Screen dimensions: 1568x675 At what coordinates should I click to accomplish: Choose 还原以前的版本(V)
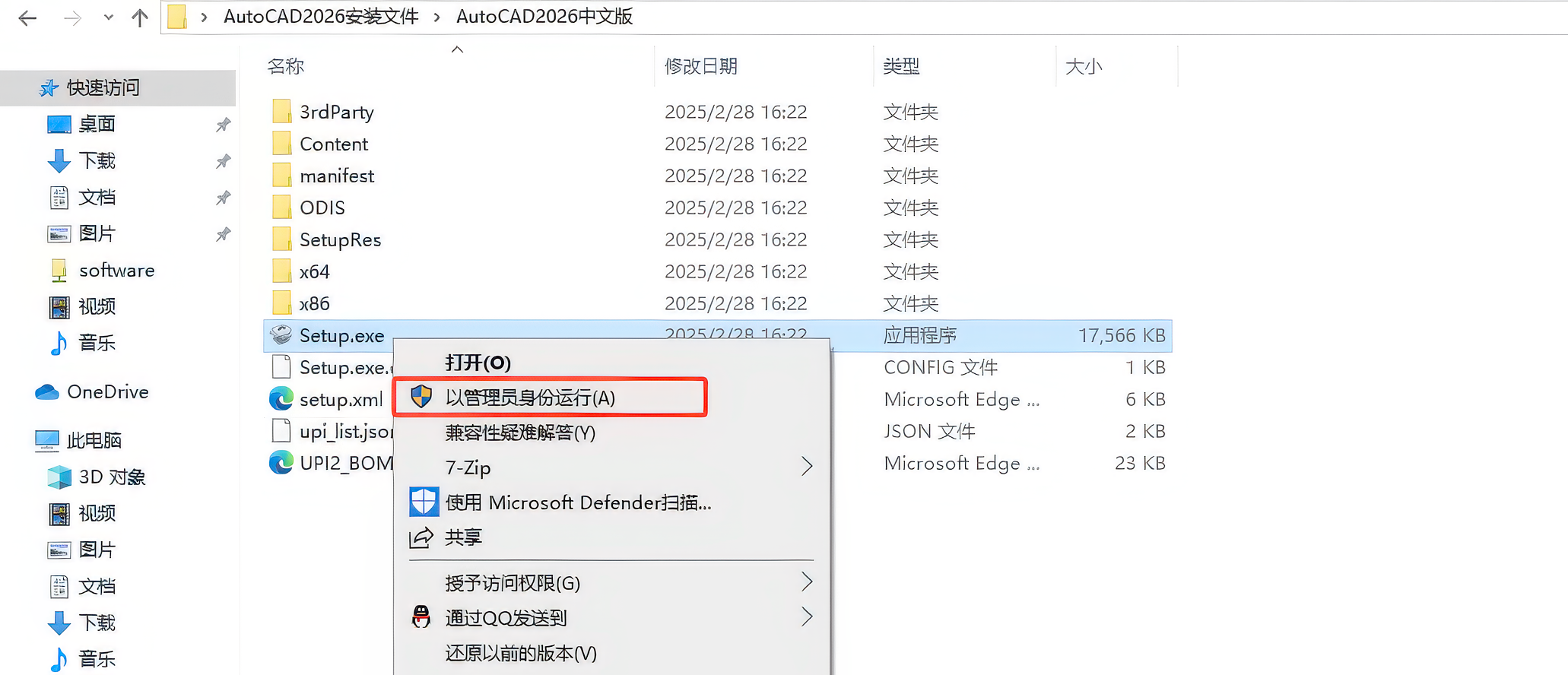(x=521, y=653)
